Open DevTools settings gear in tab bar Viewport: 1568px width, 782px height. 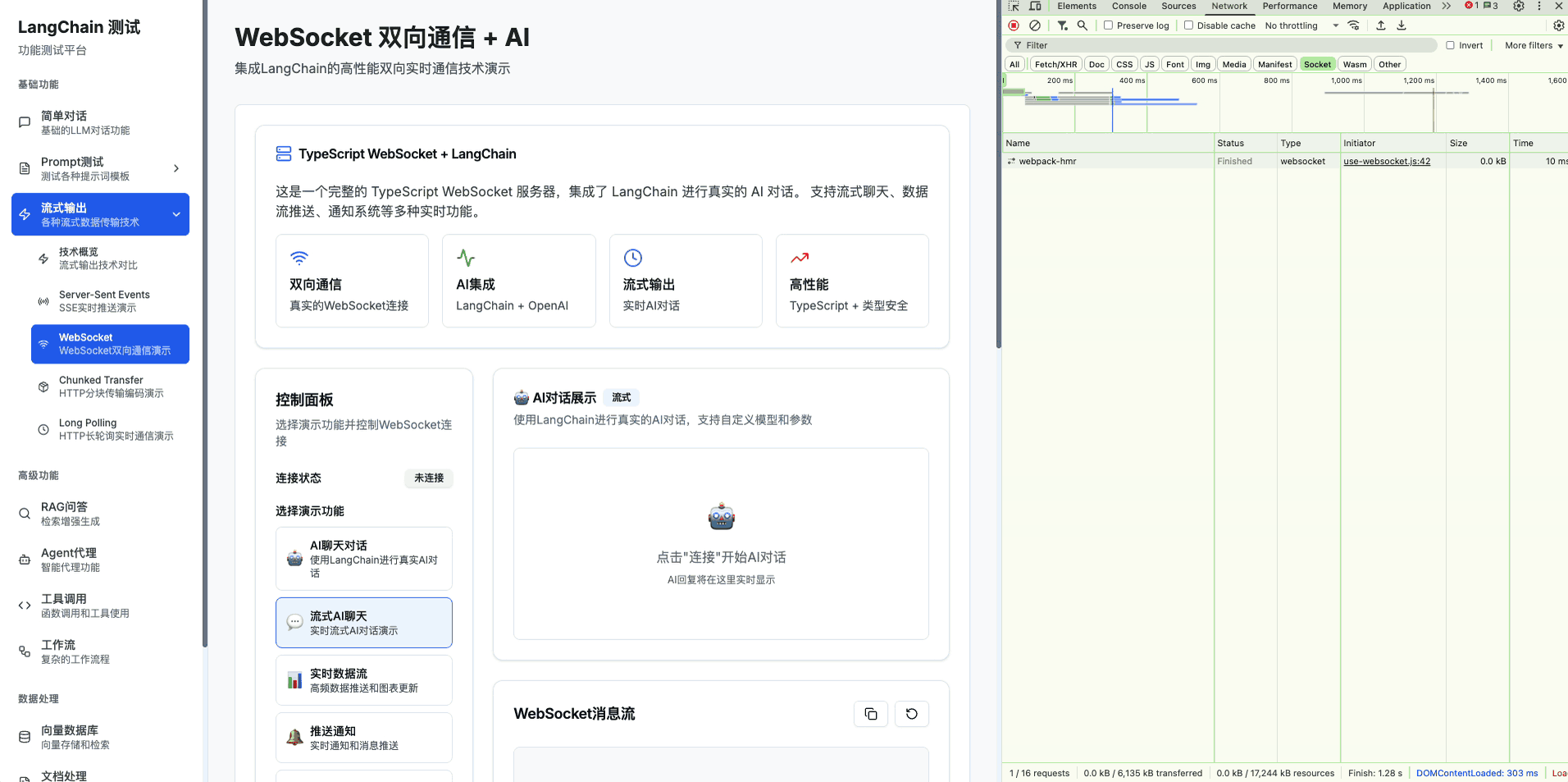pyautogui.click(x=1519, y=6)
